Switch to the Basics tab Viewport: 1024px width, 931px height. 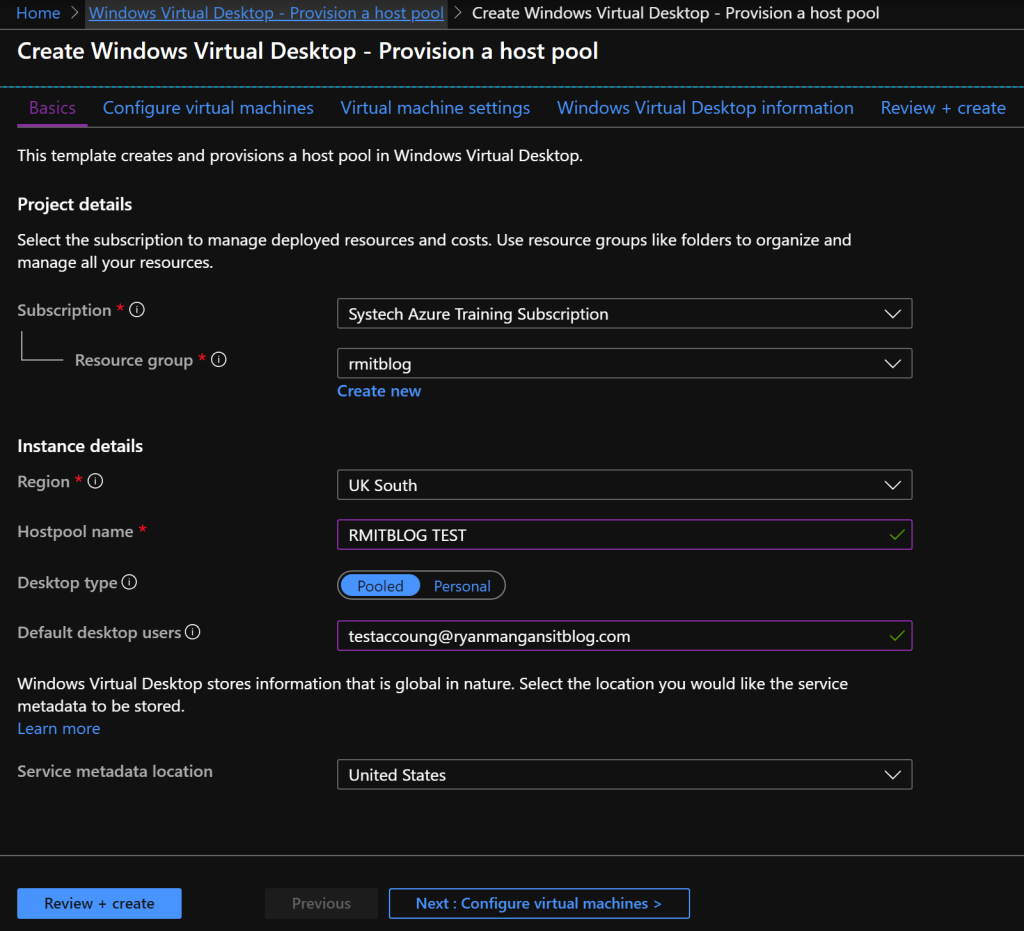click(52, 108)
